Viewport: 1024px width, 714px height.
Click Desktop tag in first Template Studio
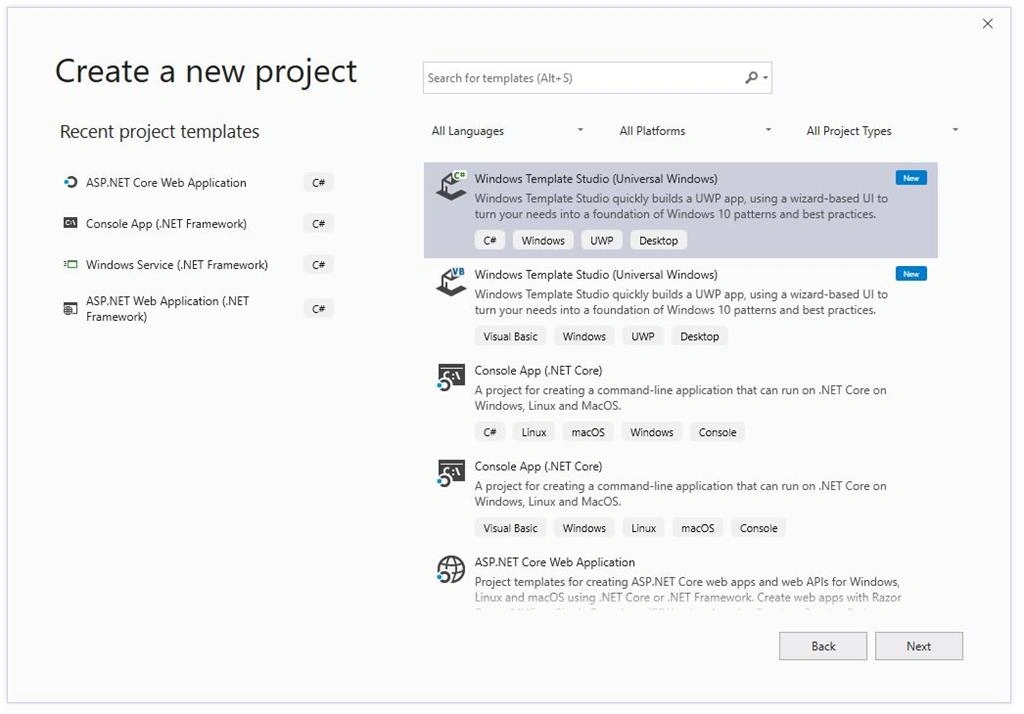(658, 240)
